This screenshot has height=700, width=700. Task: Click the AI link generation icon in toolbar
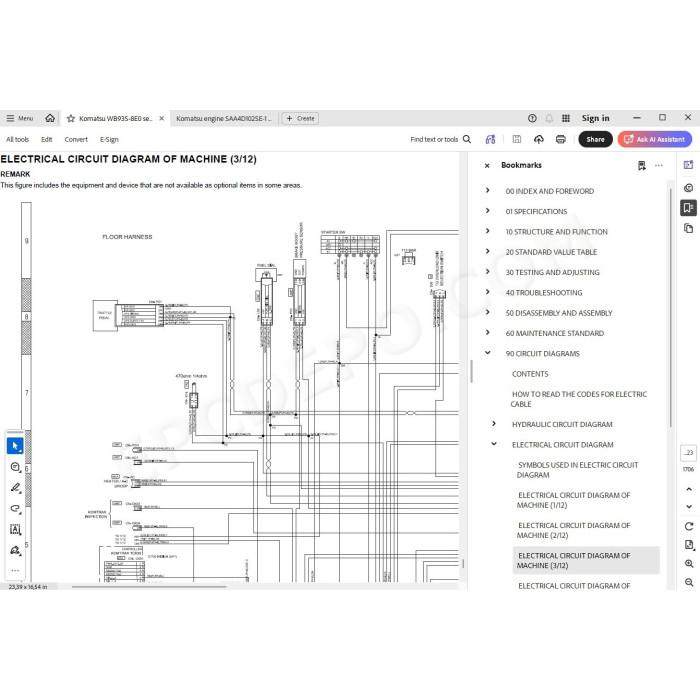(490, 139)
